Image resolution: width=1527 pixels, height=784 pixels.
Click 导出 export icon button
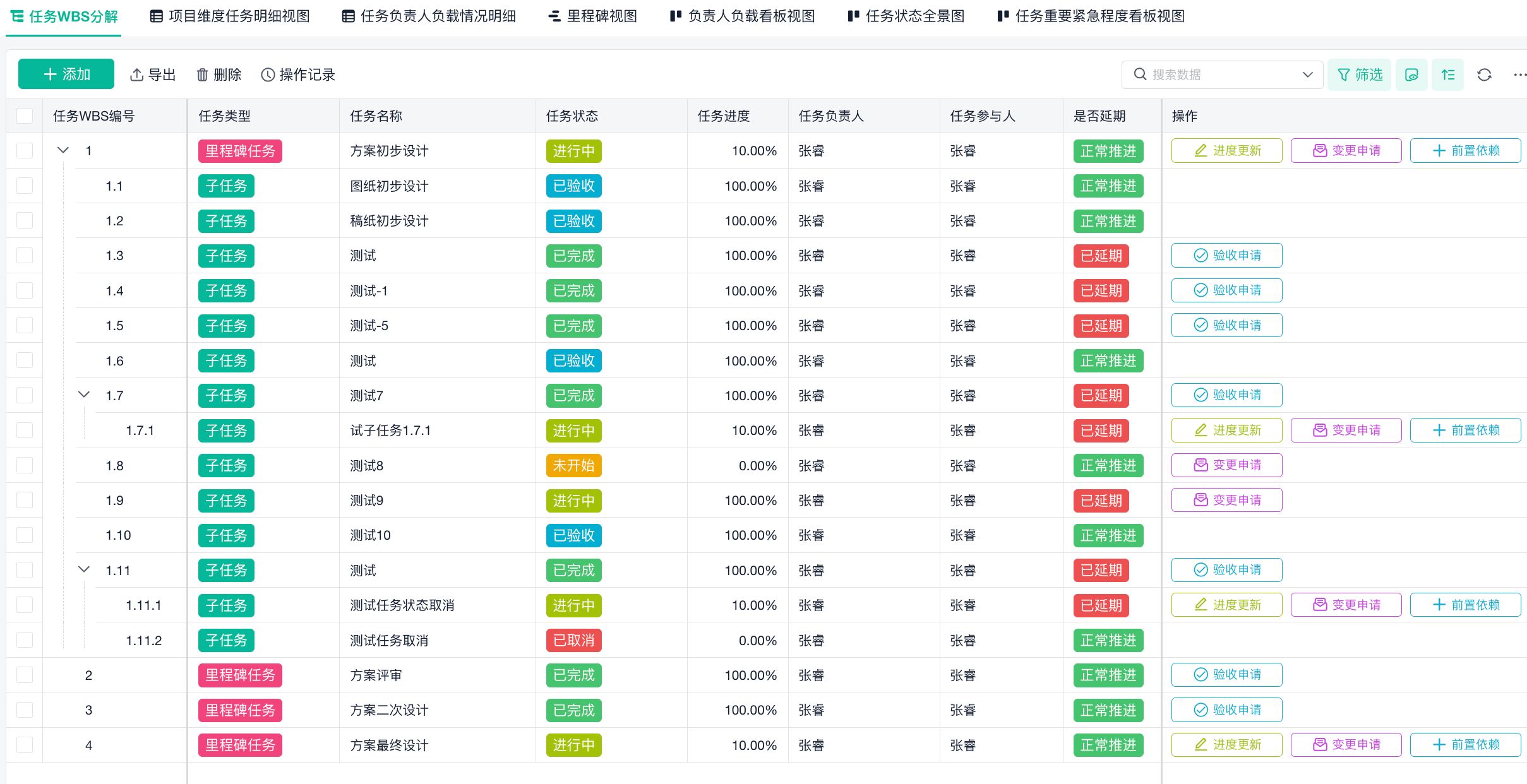coord(153,74)
